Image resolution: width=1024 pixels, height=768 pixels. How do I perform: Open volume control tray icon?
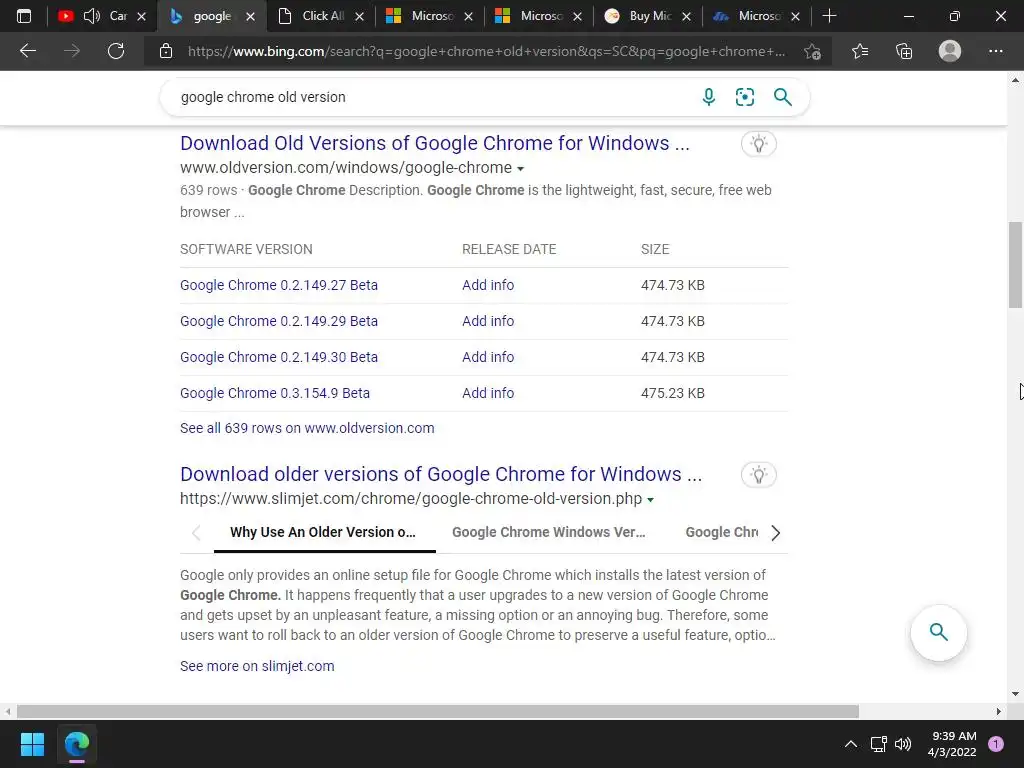[x=903, y=744]
